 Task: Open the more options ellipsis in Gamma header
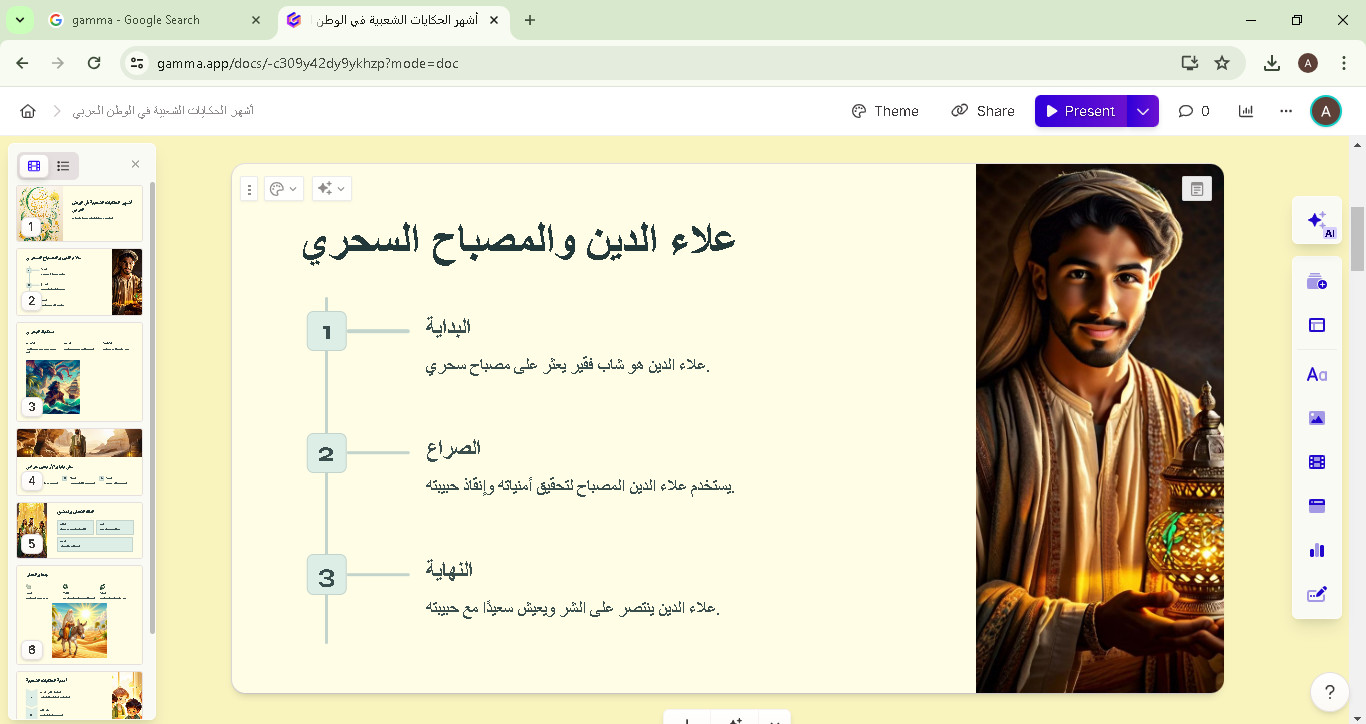pyautogui.click(x=1286, y=111)
